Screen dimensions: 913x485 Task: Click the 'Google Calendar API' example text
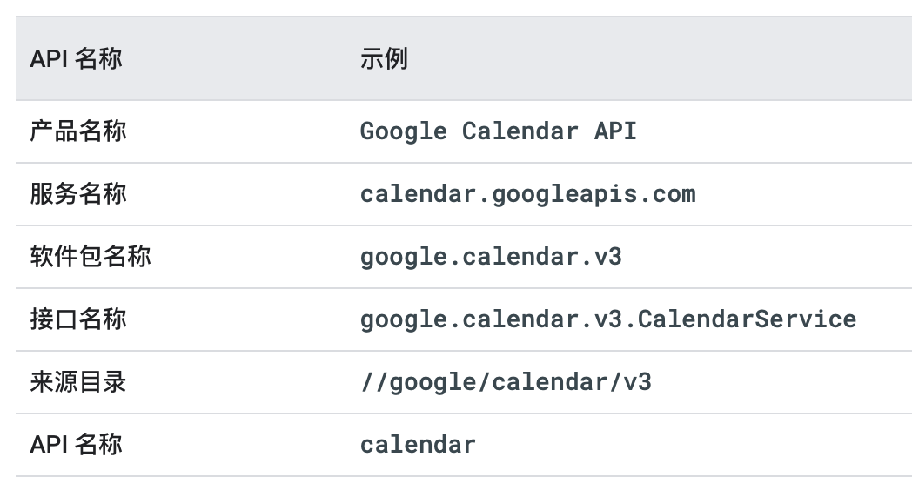point(498,131)
